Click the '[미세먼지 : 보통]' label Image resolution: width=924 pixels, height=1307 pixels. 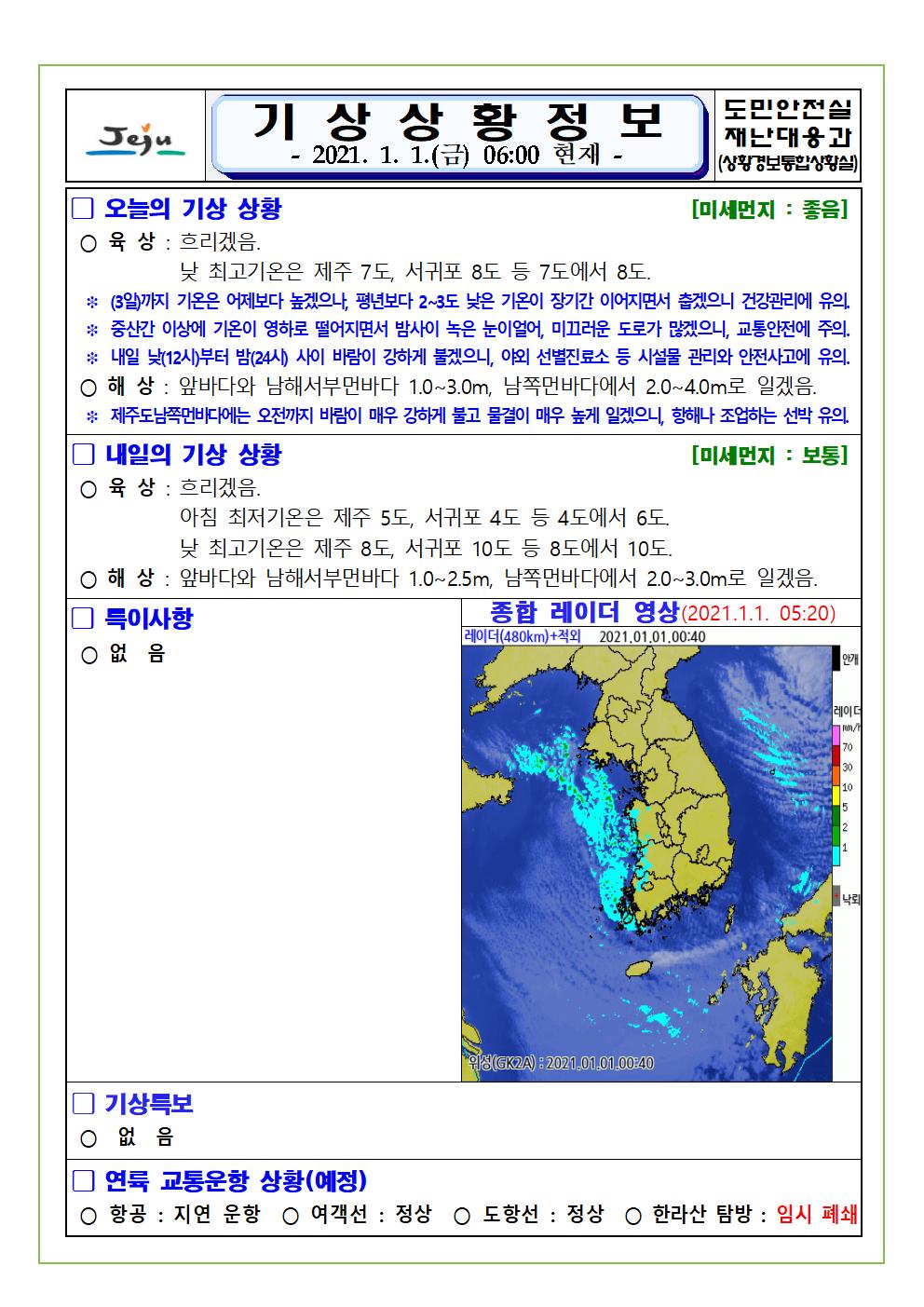(769, 456)
